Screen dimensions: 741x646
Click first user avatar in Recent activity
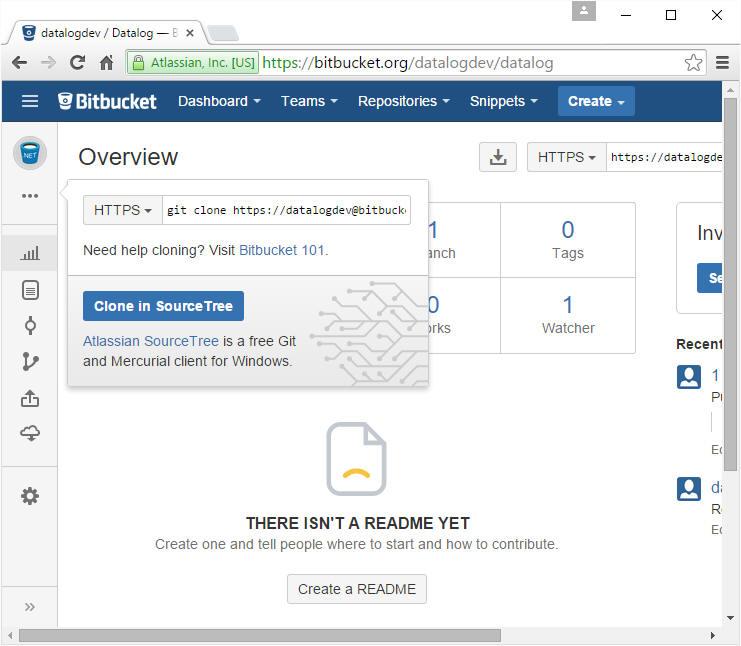pyautogui.click(x=689, y=377)
